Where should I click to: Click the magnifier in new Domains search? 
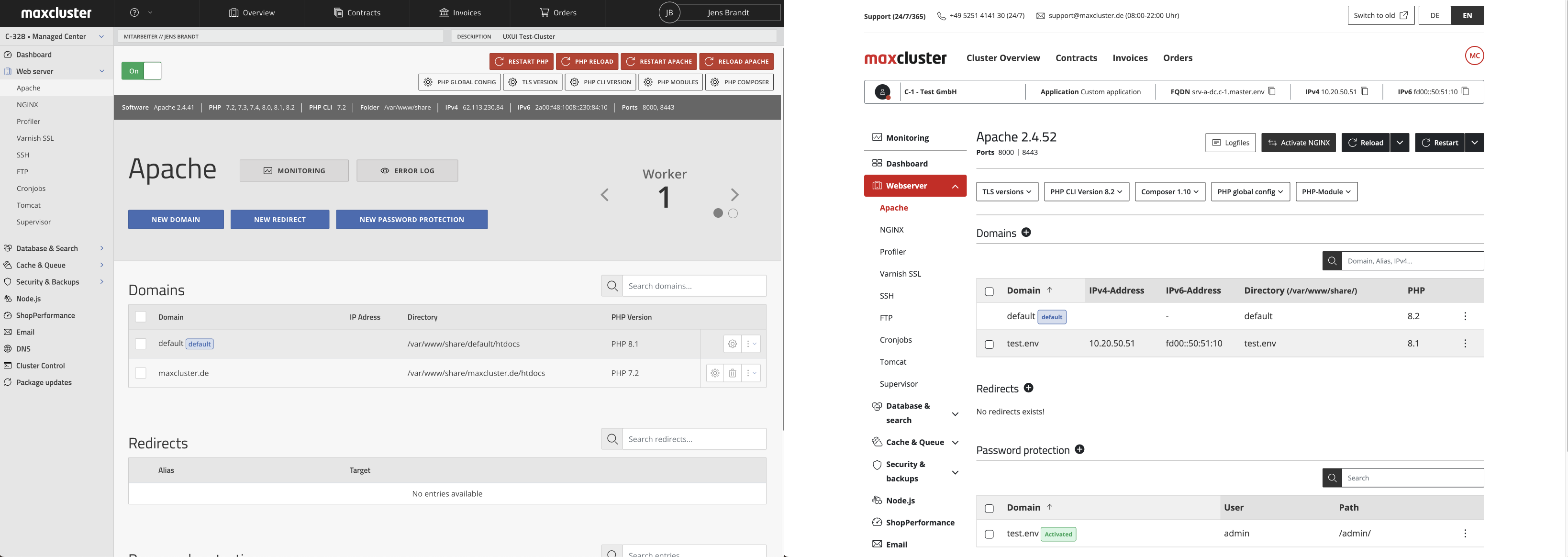(x=1333, y=261)
